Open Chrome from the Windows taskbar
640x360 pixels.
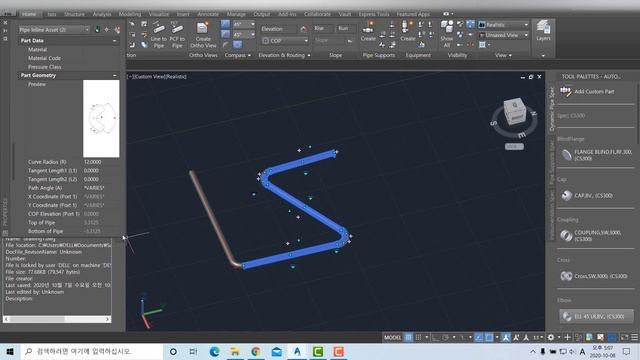point(256,351)
